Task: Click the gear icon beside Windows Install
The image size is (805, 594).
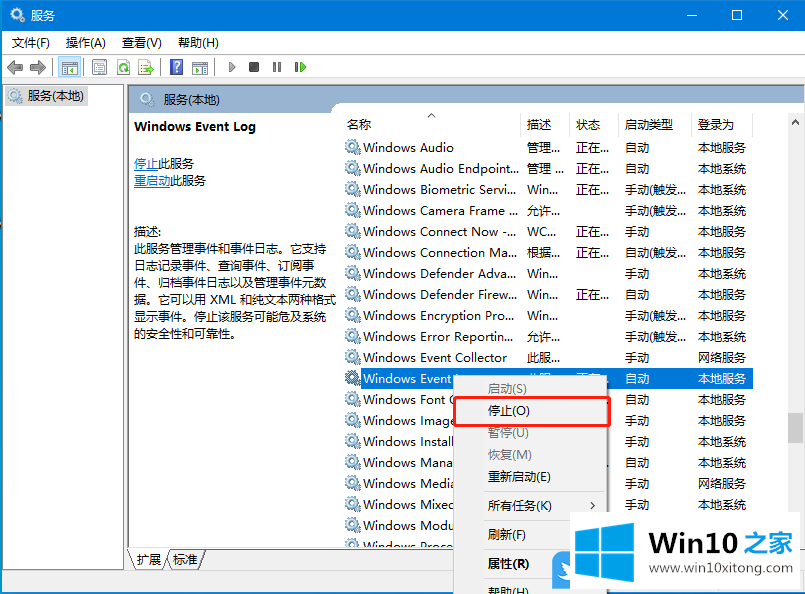Action: pos(352,442)
